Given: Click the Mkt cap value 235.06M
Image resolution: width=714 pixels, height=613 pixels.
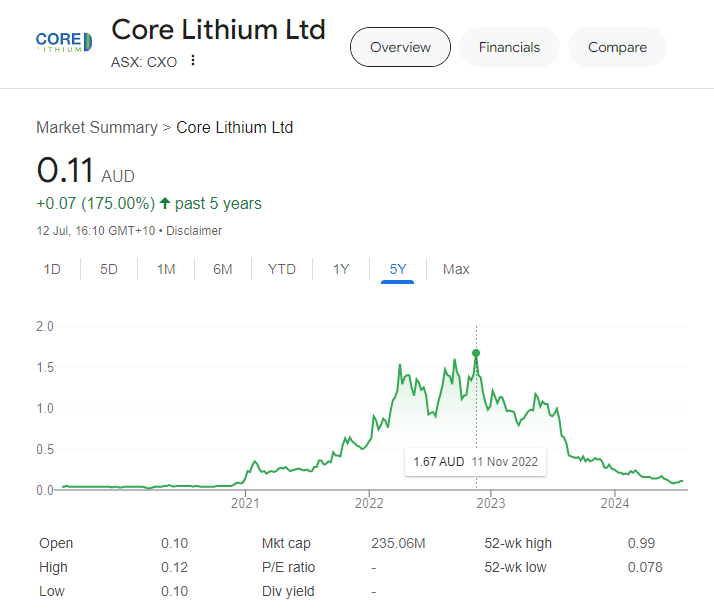Looking at the screenshot, I should click(x=398, y=543).
